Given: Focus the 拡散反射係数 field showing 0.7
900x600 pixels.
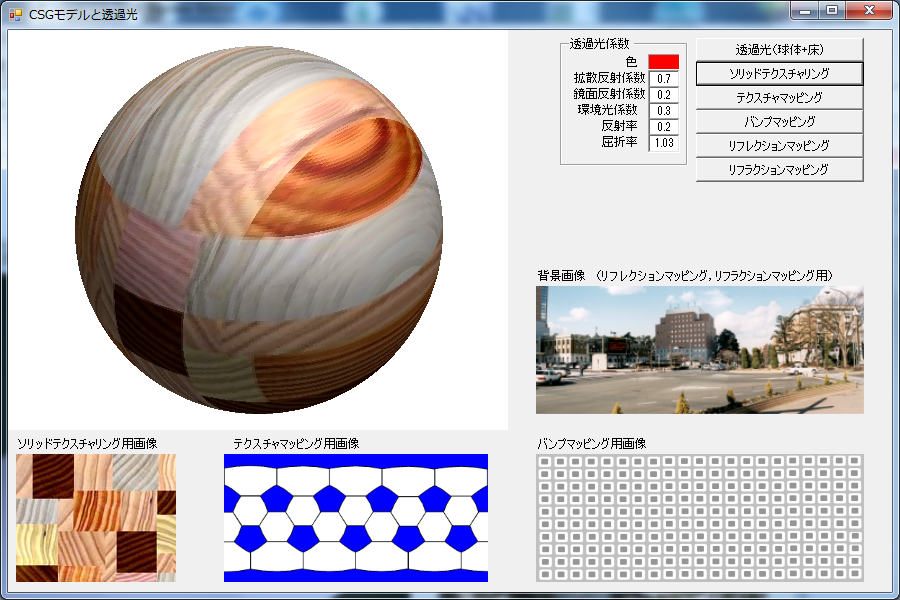Looking at the screenshot, I should [664, 79].
